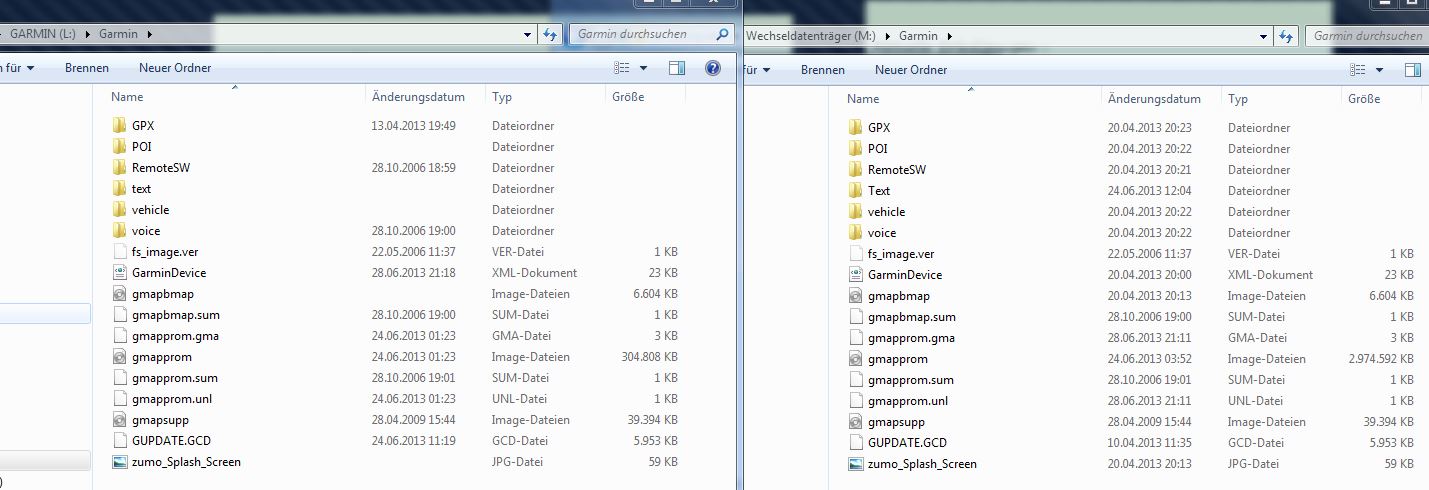Screen dimensions: 1429x490
Task: Select gmapbmap image file in left window
Action: pos(163,294)
